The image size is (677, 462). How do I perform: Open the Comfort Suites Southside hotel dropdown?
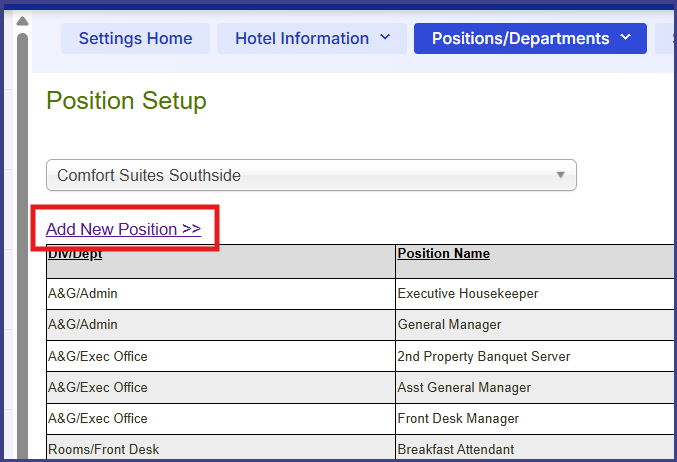[x=310, y=175]
